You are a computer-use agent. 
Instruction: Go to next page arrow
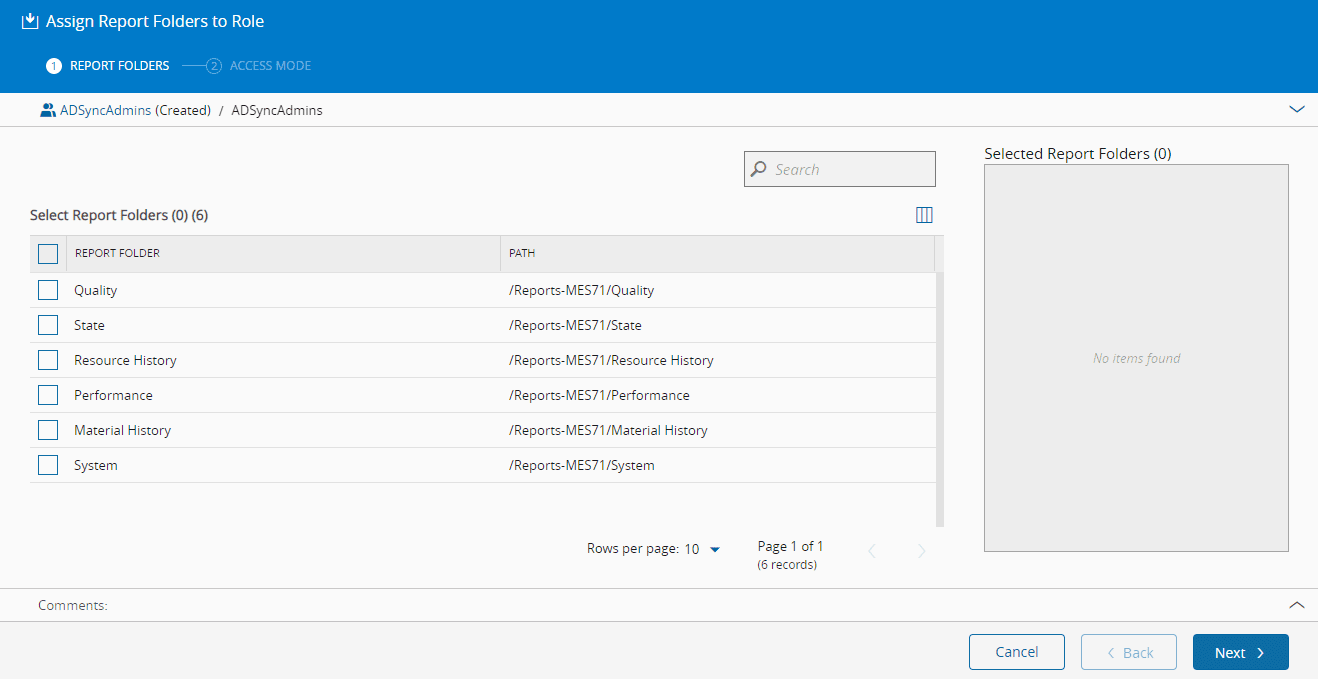pos(922,551)
